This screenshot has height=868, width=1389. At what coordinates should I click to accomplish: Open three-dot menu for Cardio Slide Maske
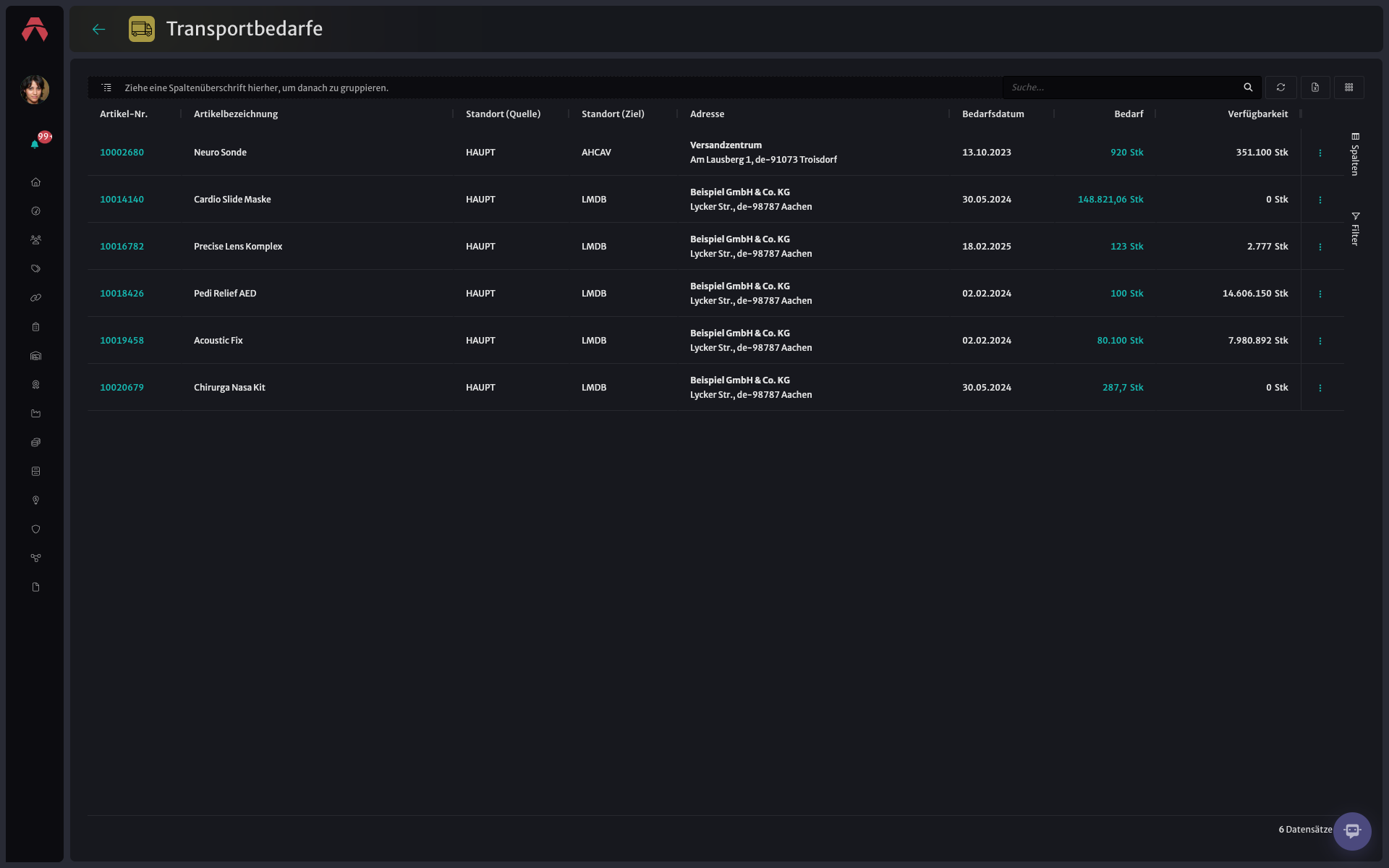[1320, 200]
